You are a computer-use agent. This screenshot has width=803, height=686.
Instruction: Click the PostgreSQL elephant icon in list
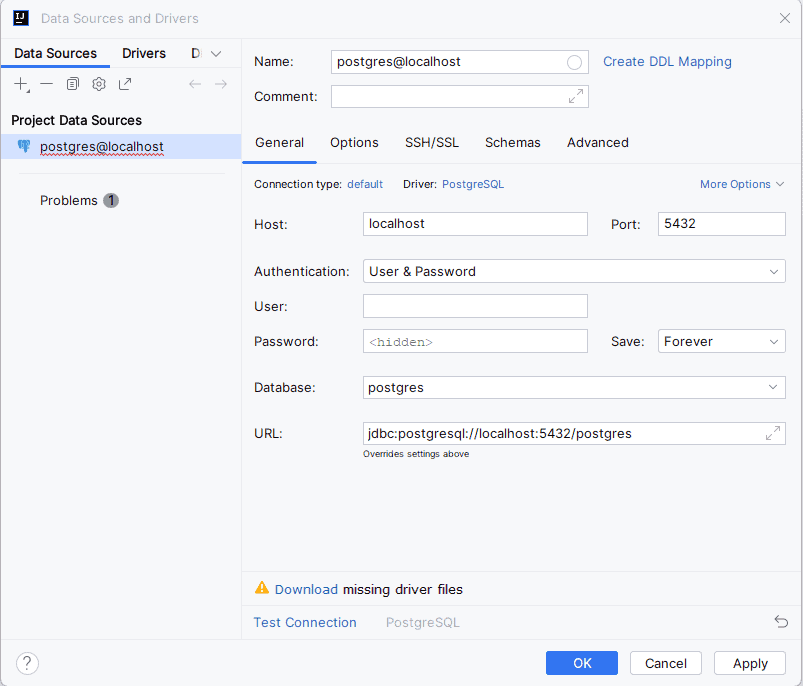(24, 146)
